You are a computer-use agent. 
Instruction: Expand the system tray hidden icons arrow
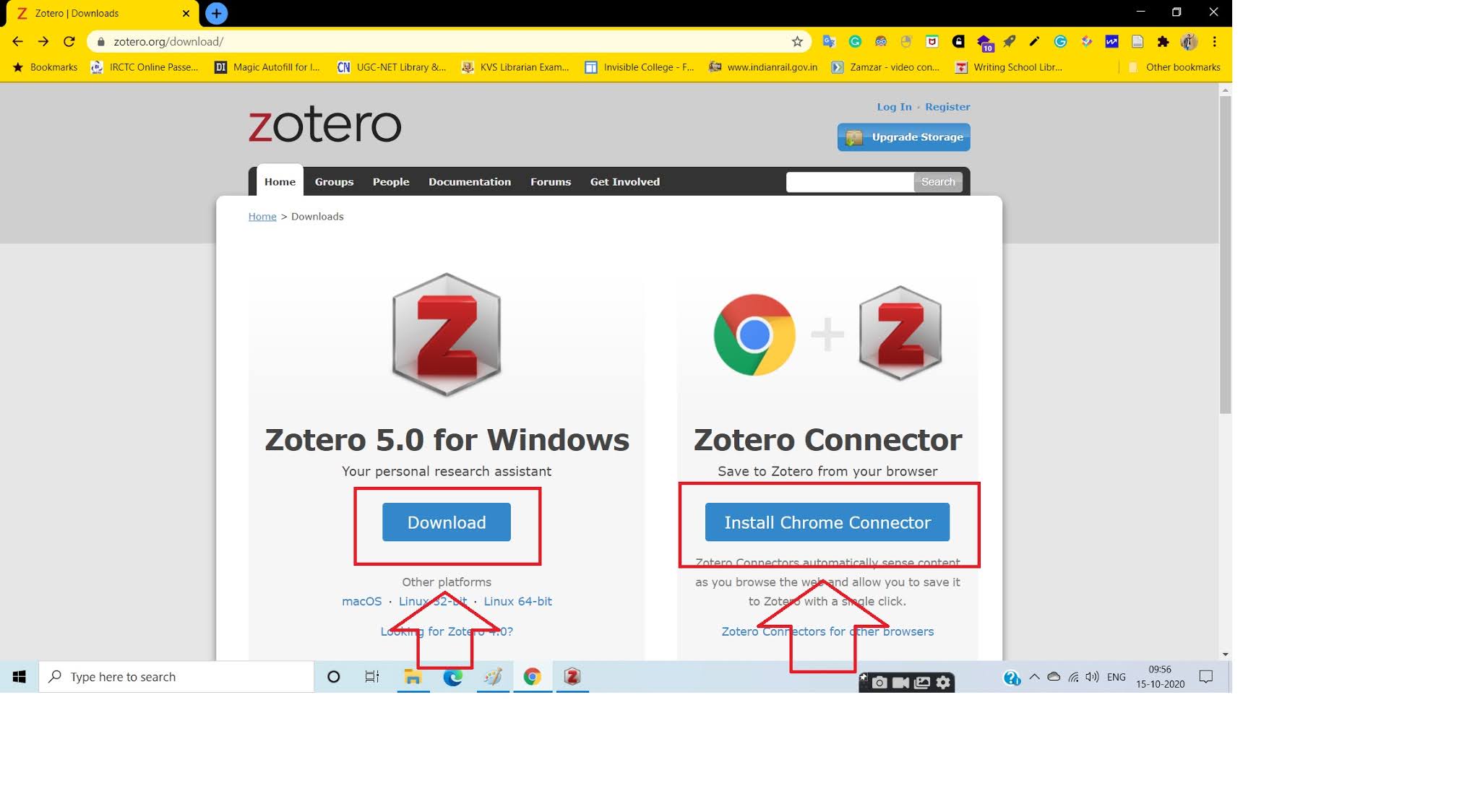1035,676
